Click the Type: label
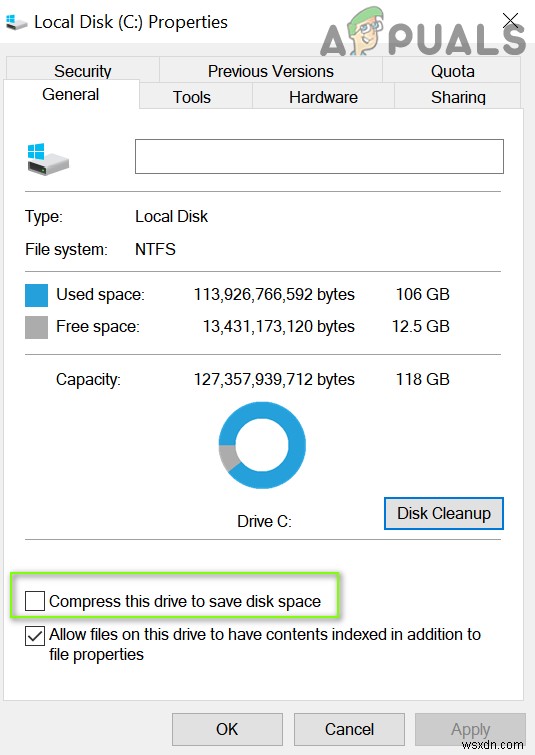Screen dimensions: 535x755 tap(44, 217)
